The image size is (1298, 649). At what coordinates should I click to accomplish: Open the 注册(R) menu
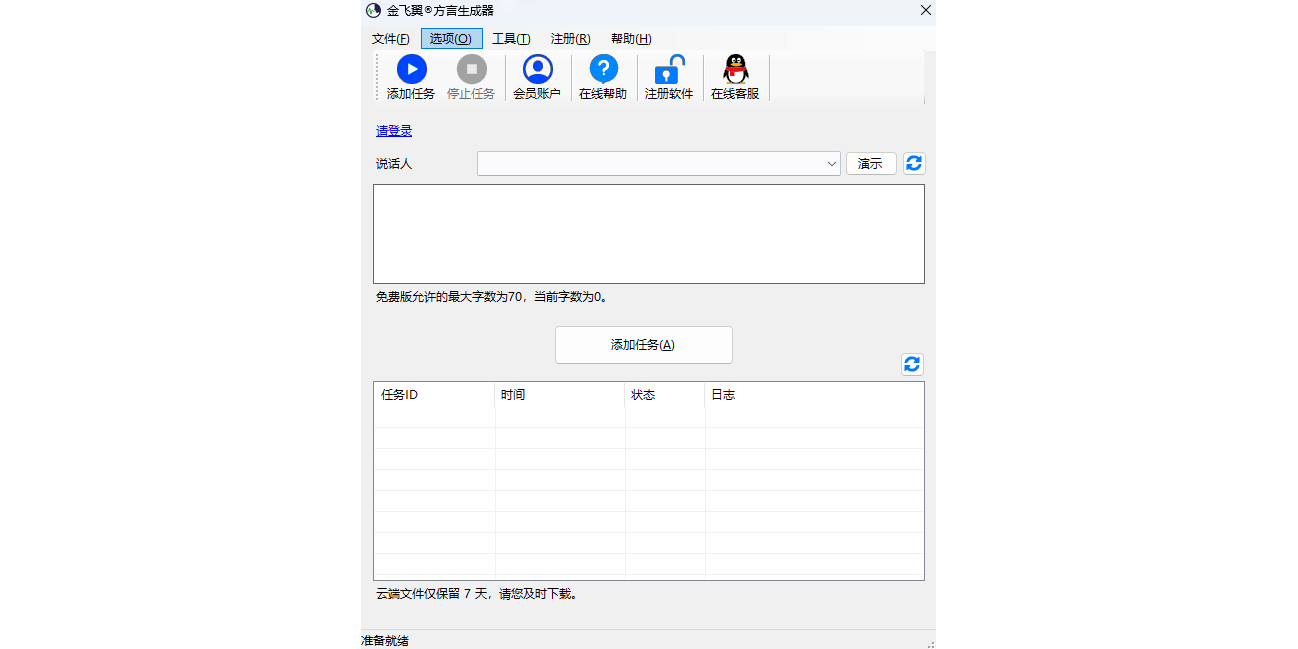pyautogui.click(x=571, y=39)
